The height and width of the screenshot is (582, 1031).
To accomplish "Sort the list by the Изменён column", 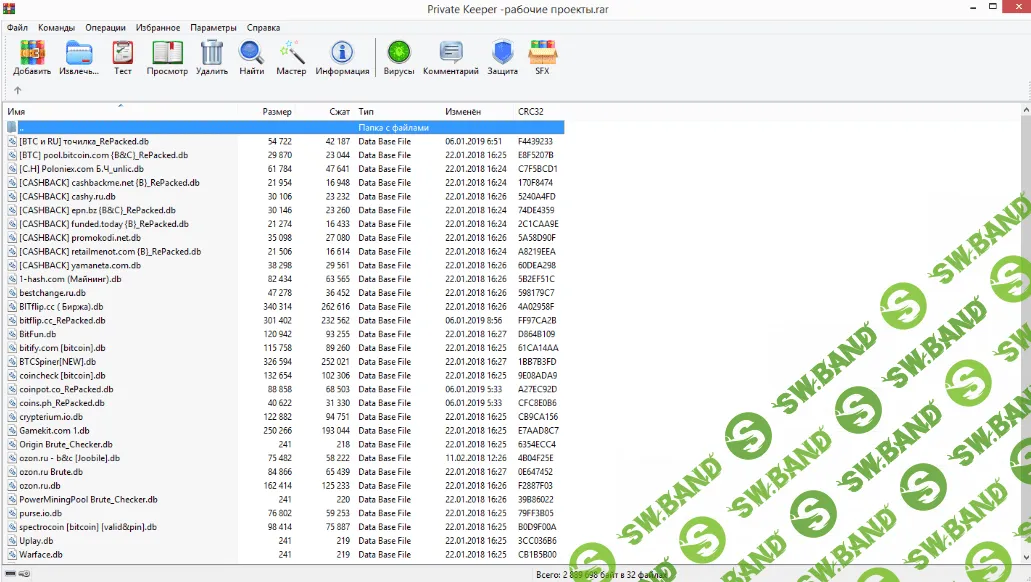I will (463, 112).
